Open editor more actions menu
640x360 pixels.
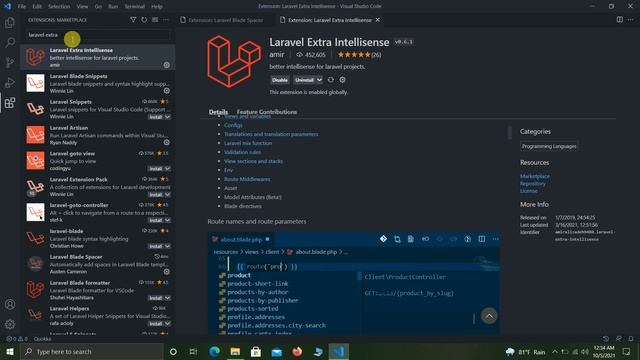[x=631, y=20]
